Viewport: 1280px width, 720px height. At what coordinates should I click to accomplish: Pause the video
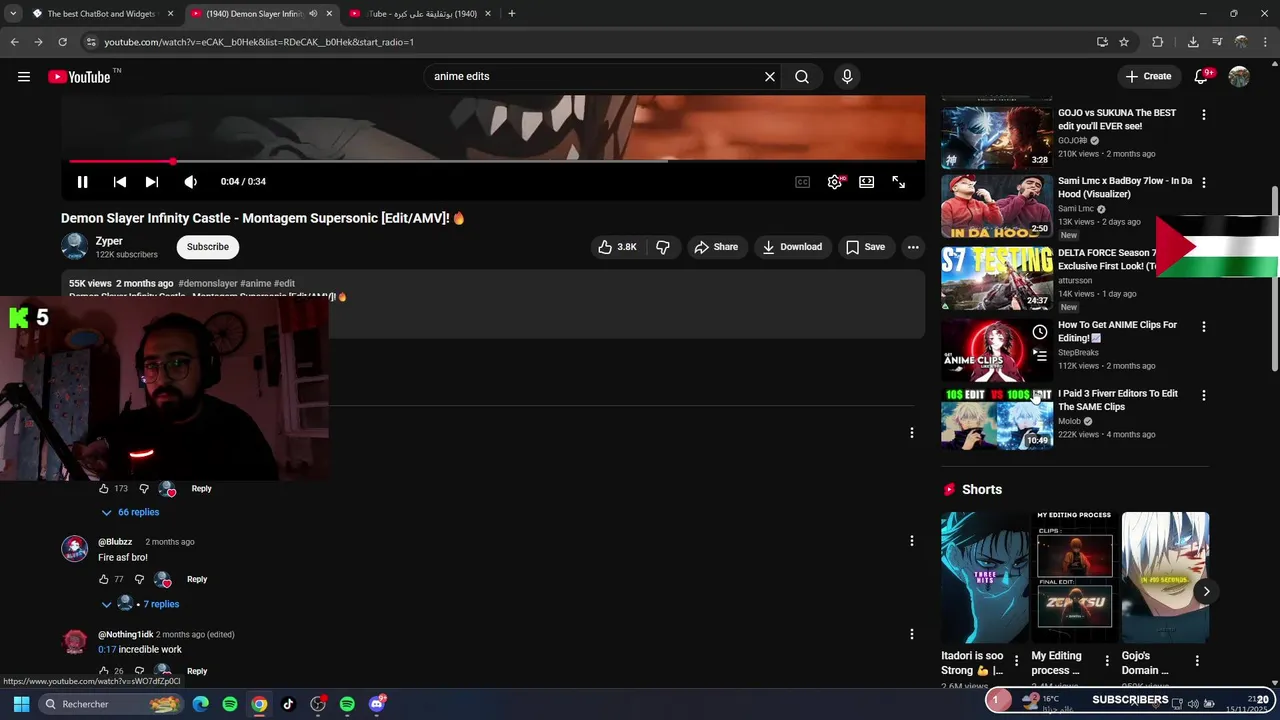[x=83, y=182]
